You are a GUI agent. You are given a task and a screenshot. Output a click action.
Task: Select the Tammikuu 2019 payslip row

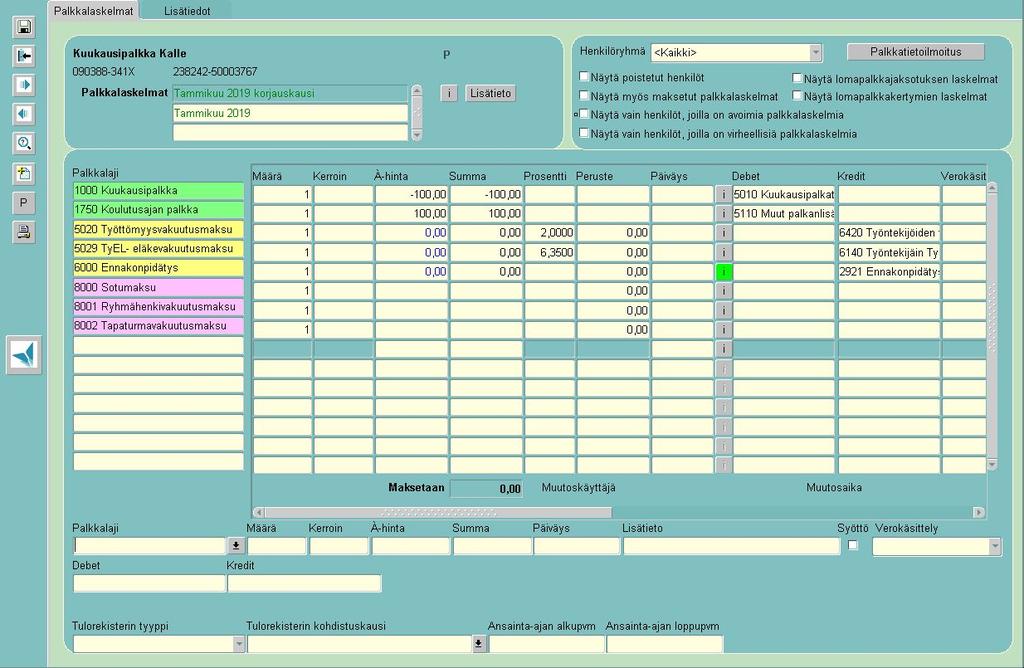(x=290, y=113)
